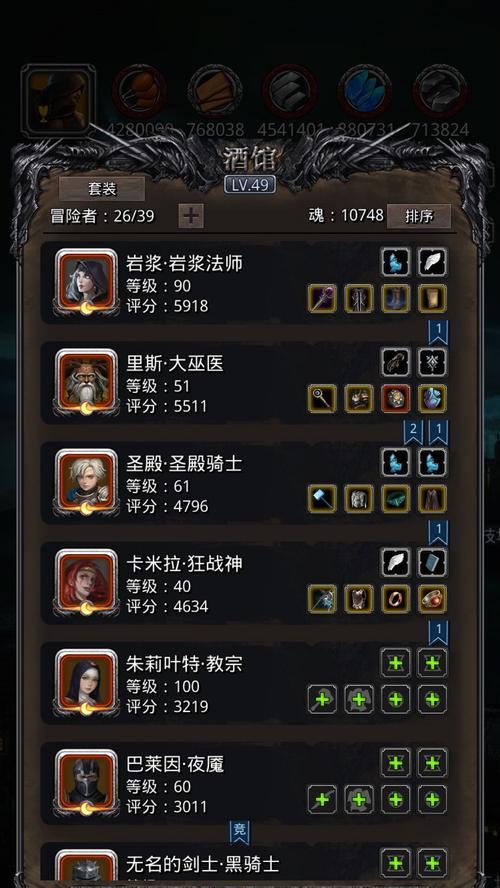Select 圣殿骑士's hammer weapon slot
500x888 pixels.
coord(322,499)
